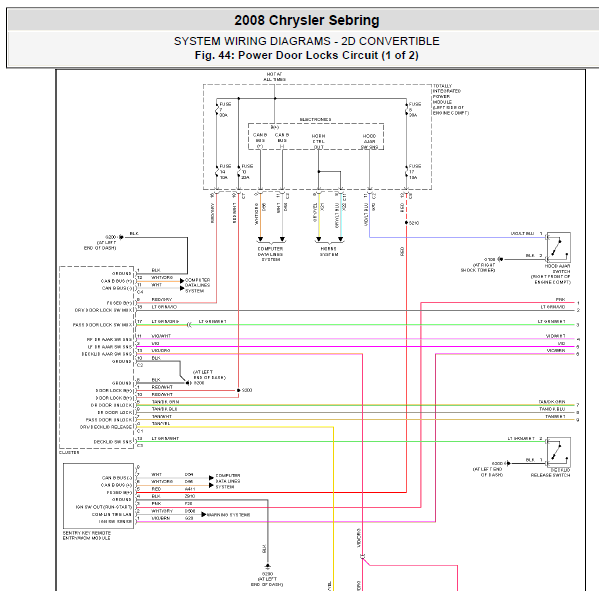The width and height of the screenshot is (599, 591).
Task: Click the "WARNING SYSTEMS" arrowhead
Action: (204, 515)
